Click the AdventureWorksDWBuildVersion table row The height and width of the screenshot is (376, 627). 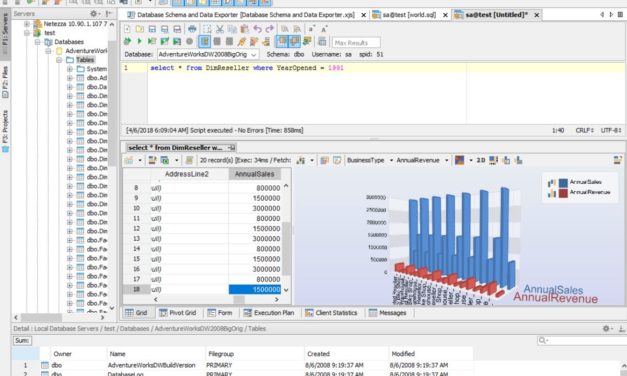[242, 365]
